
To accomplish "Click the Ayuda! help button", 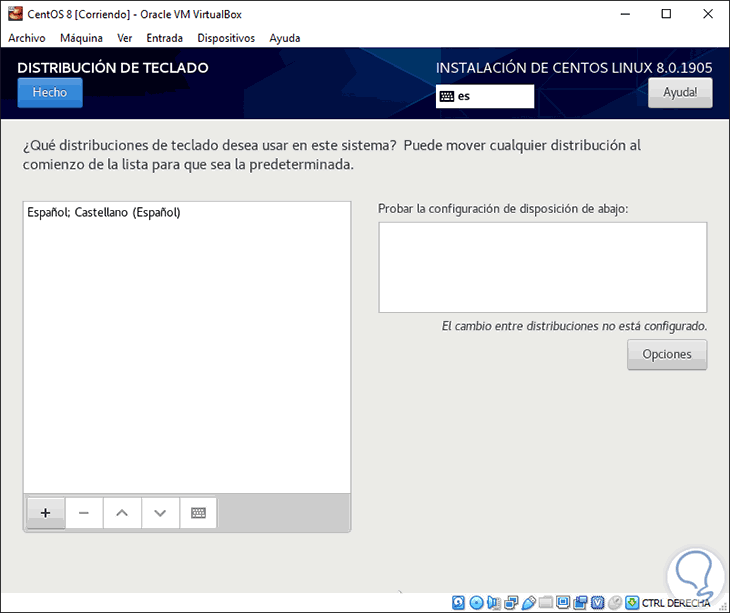I will pos(680,93).
